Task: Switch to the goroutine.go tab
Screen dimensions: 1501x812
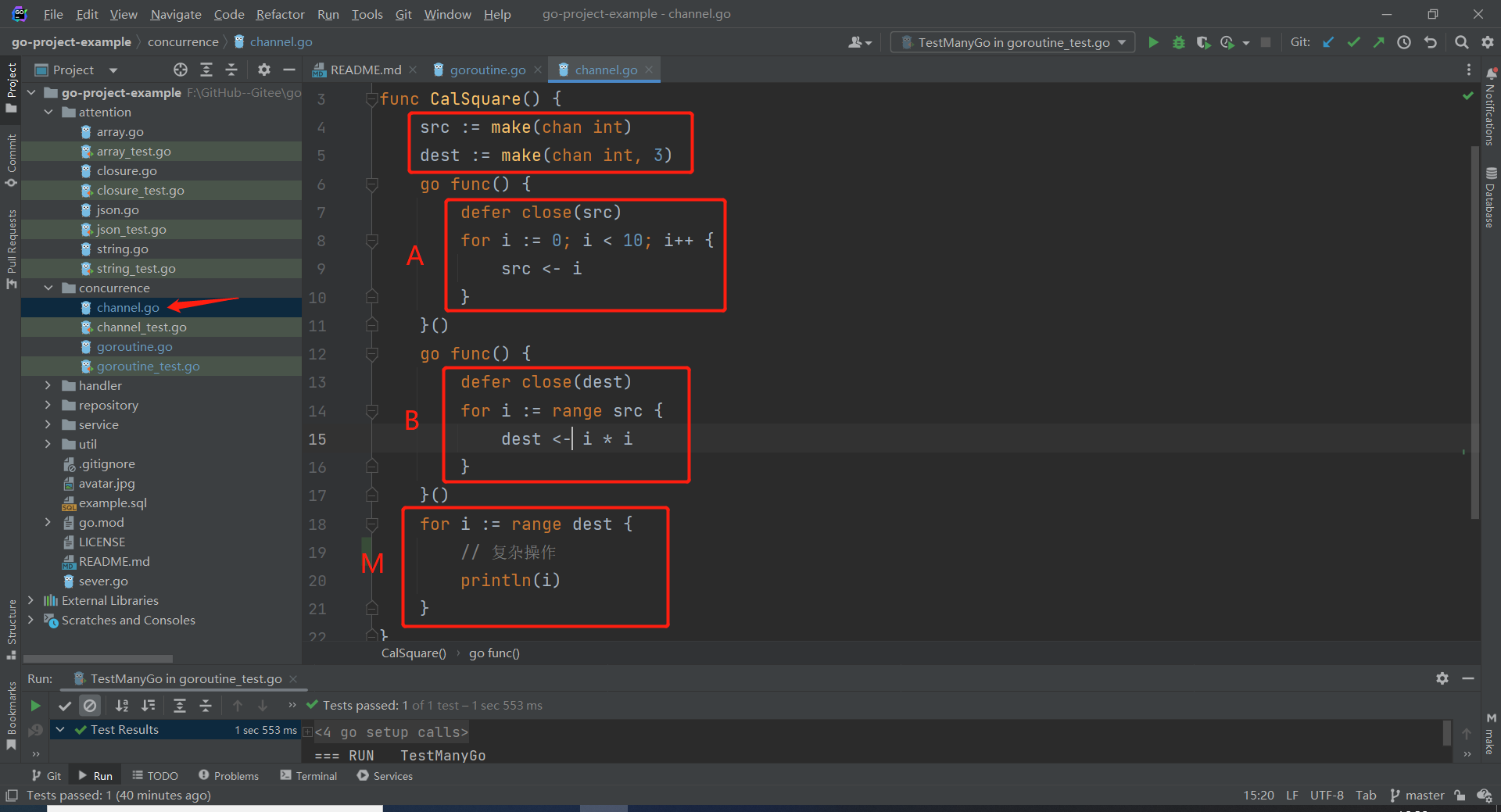Action: pos(487,70)
